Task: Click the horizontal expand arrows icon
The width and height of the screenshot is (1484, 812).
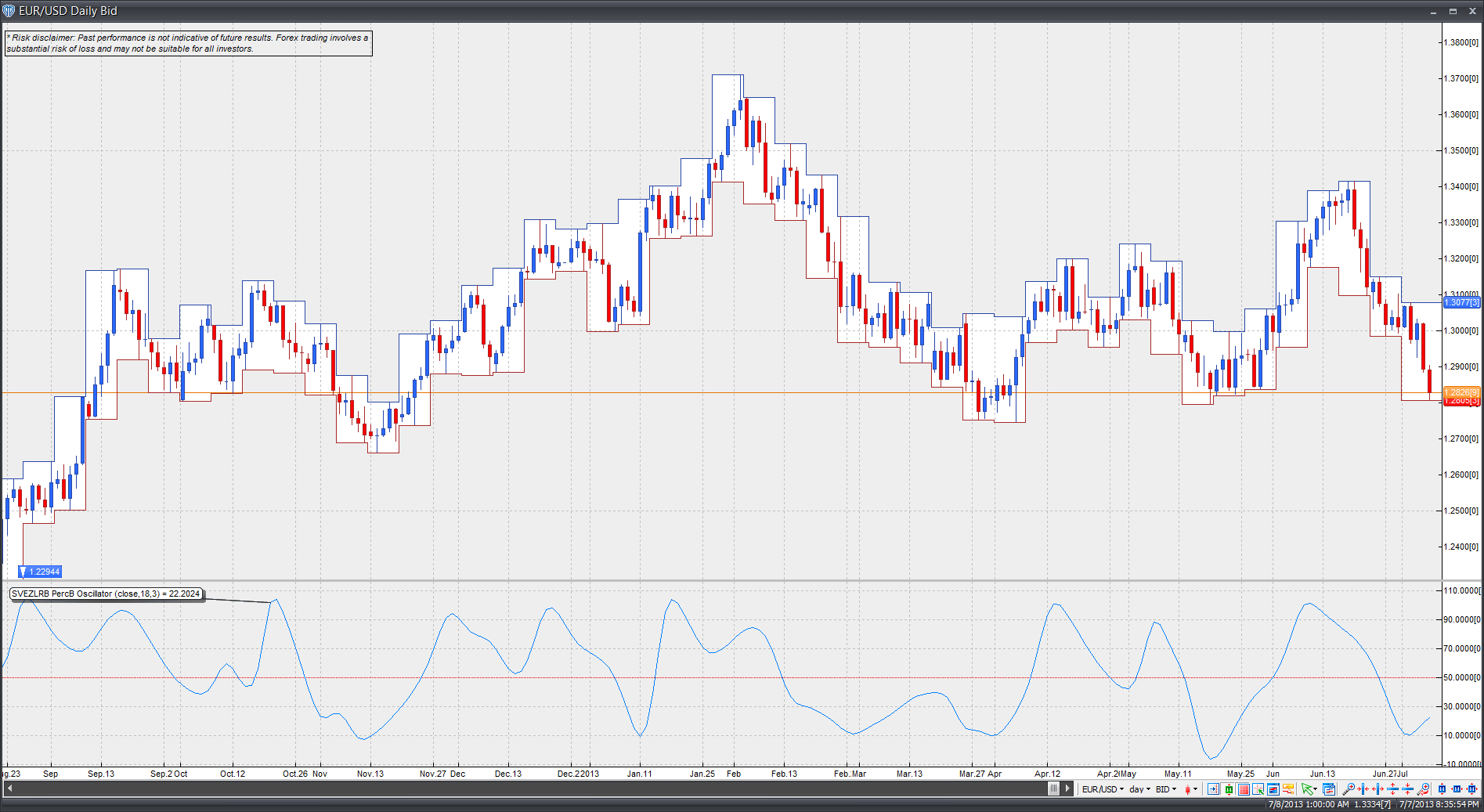Action: (1378, 789)
